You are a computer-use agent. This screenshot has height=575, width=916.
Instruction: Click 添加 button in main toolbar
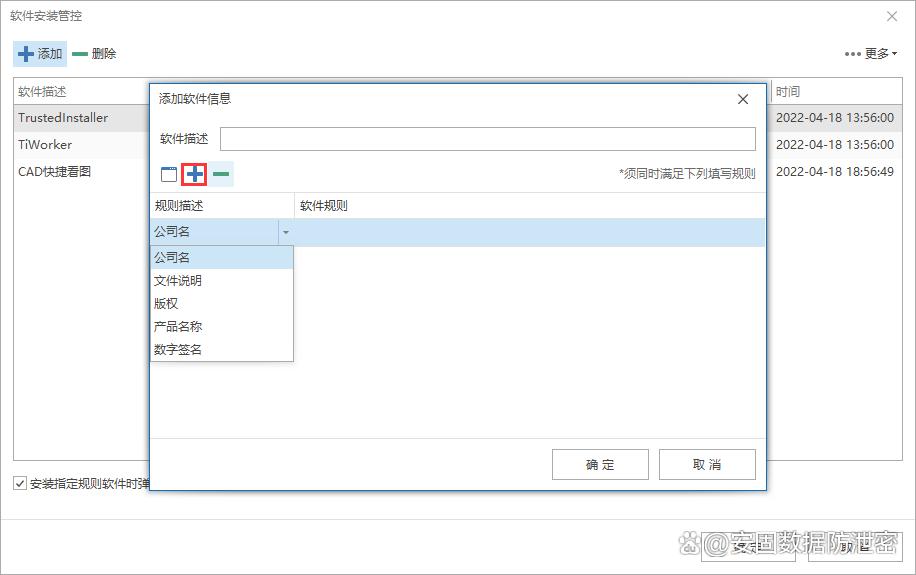pyautogui.click(x=40, y=54)
